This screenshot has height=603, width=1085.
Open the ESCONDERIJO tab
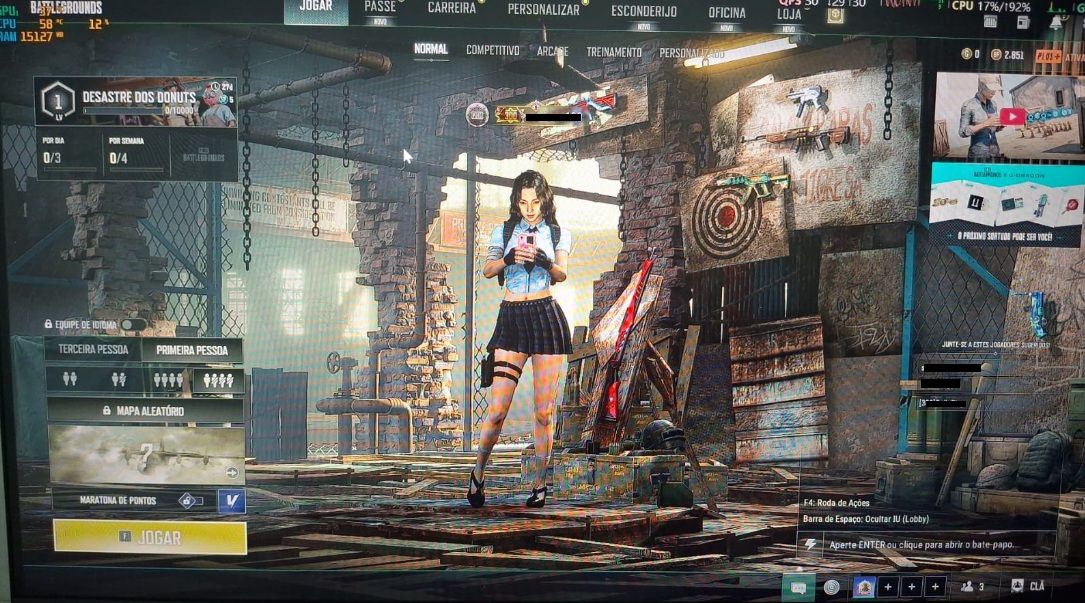644,12
